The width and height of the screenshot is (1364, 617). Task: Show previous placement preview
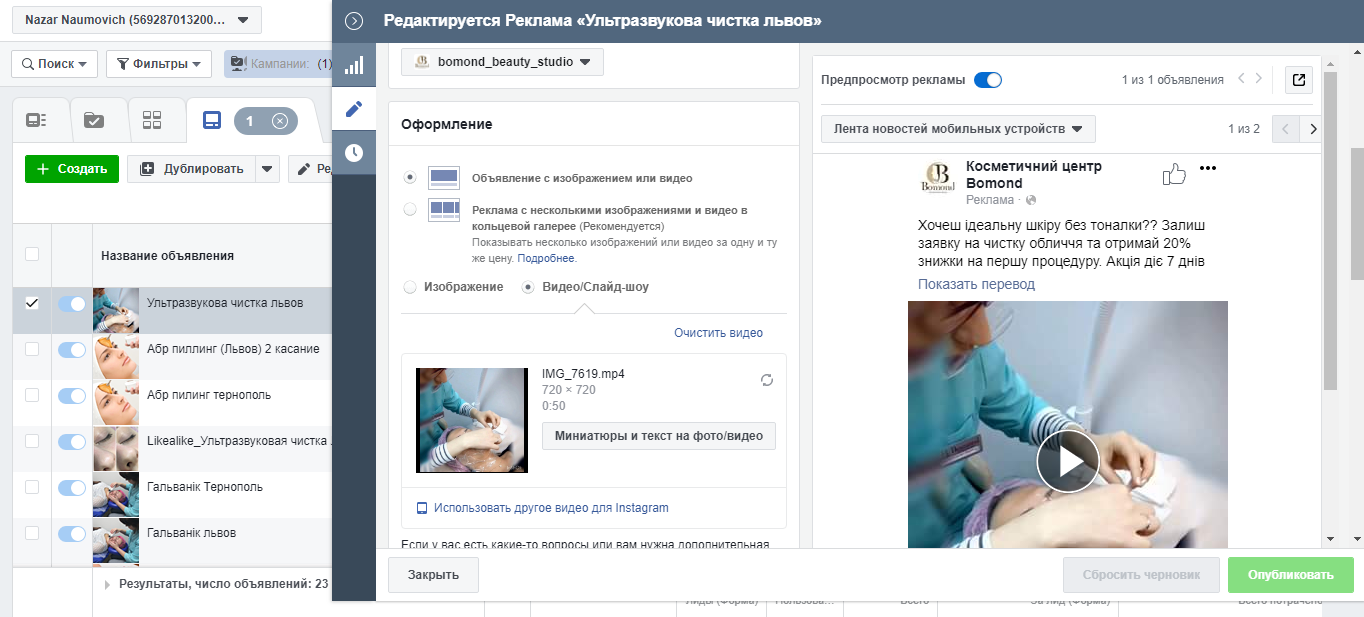click(1285, 129)
